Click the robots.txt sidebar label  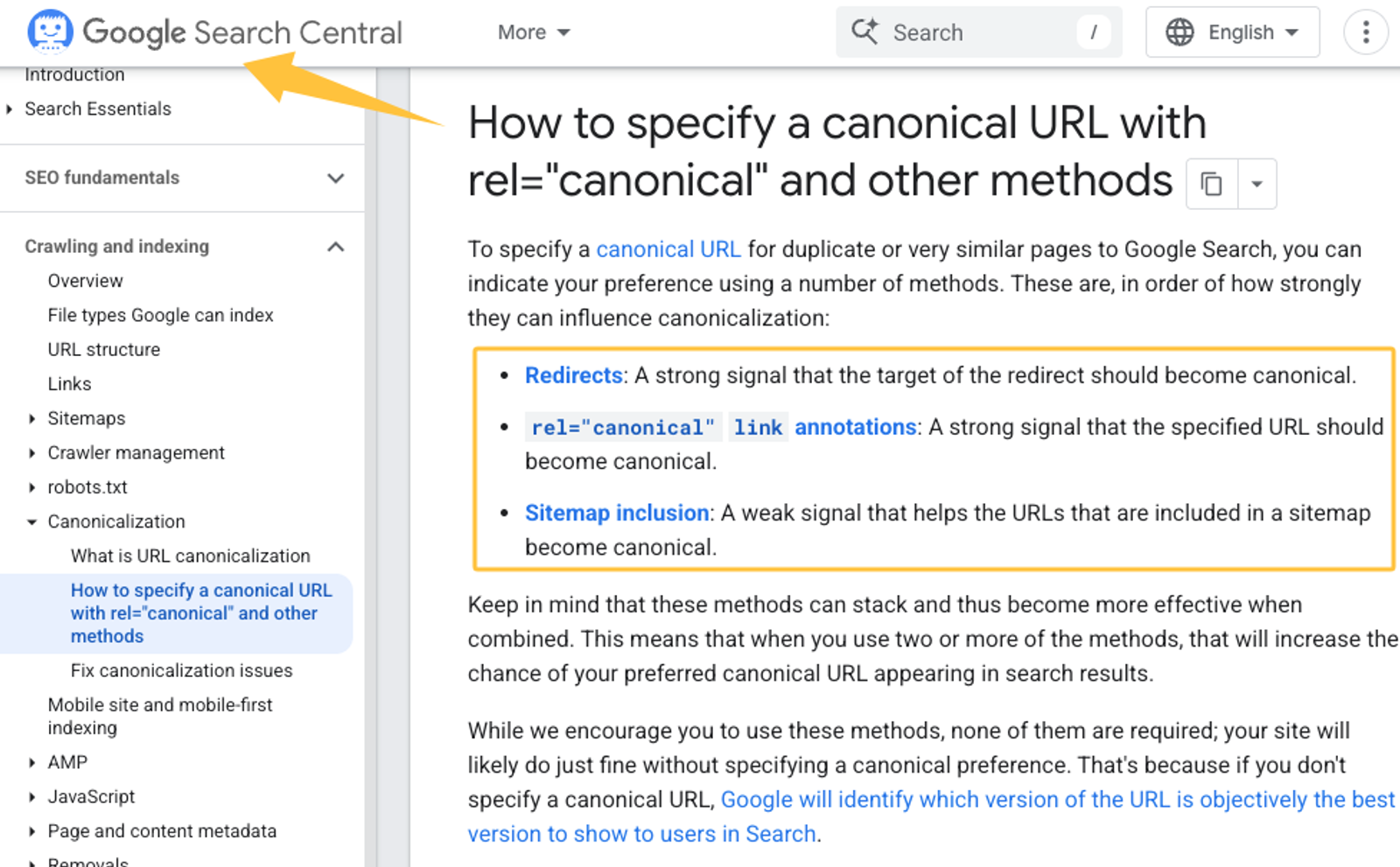click(x=87, y=487)
